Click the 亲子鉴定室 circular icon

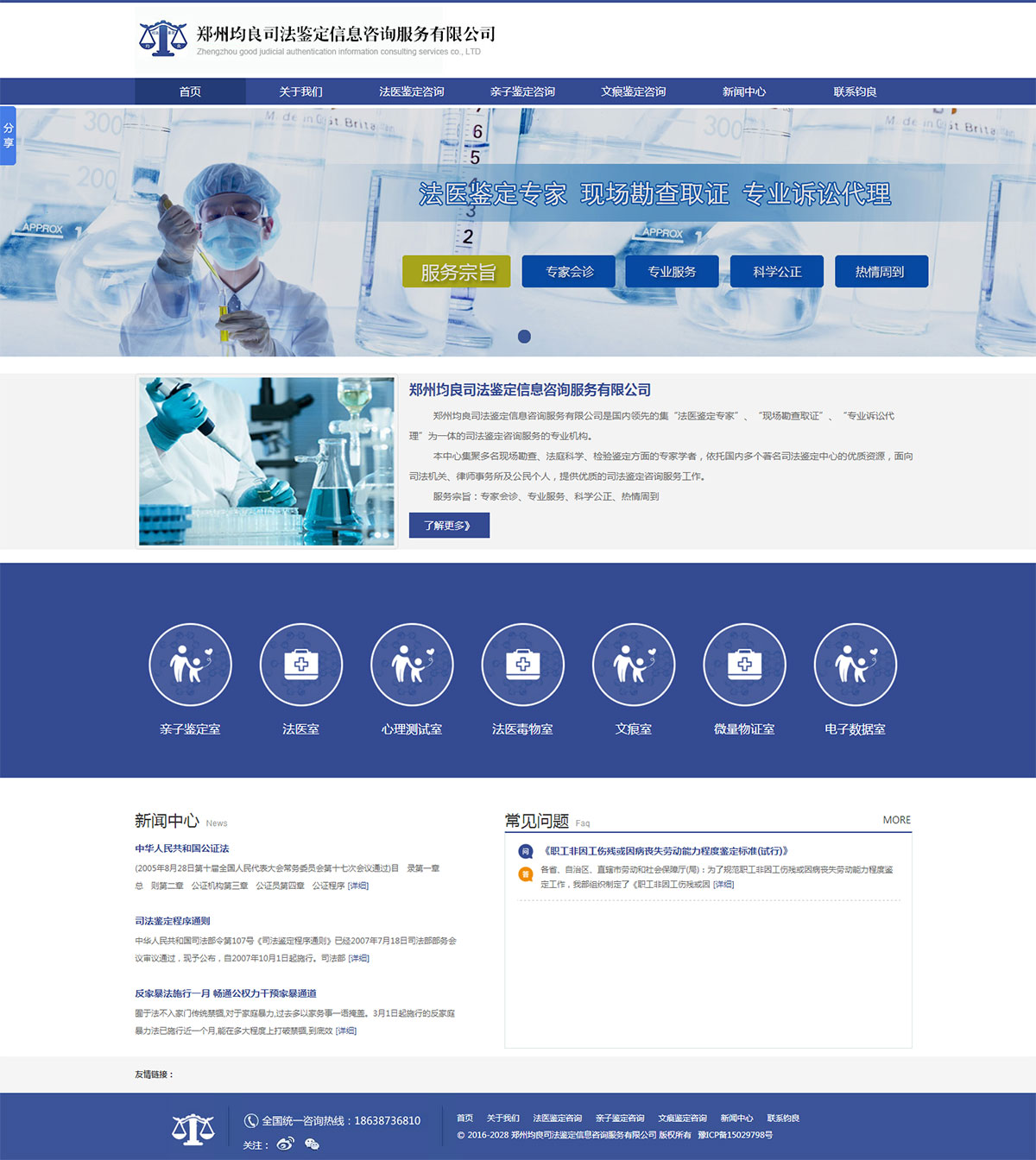(190, 665)
